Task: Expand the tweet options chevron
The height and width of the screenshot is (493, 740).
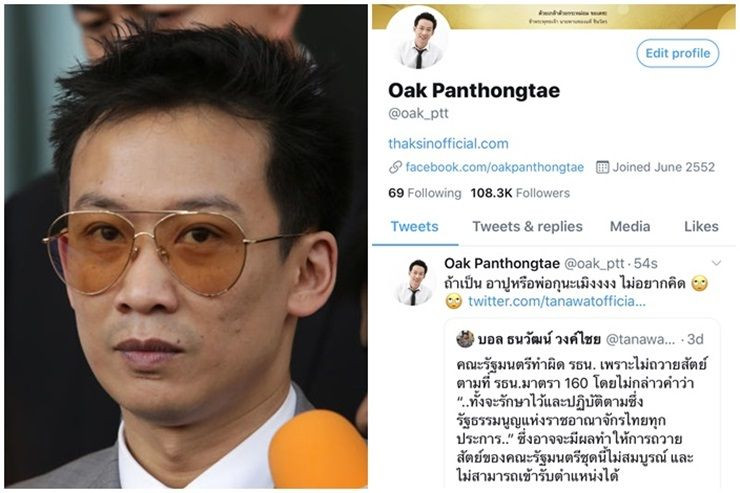Action: click(x=716, y=263)
